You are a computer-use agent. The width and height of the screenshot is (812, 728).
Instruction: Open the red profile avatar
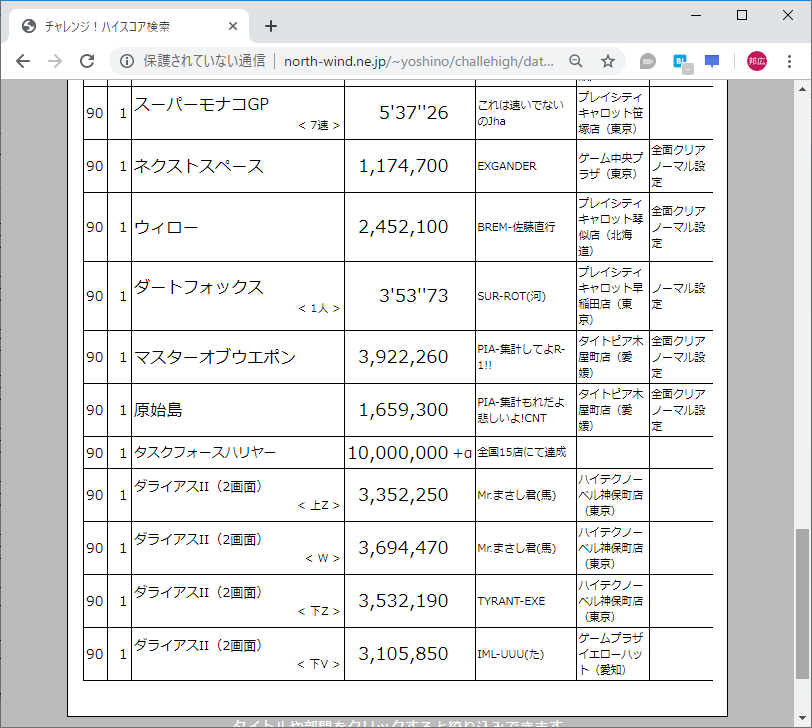coord(757,61)
